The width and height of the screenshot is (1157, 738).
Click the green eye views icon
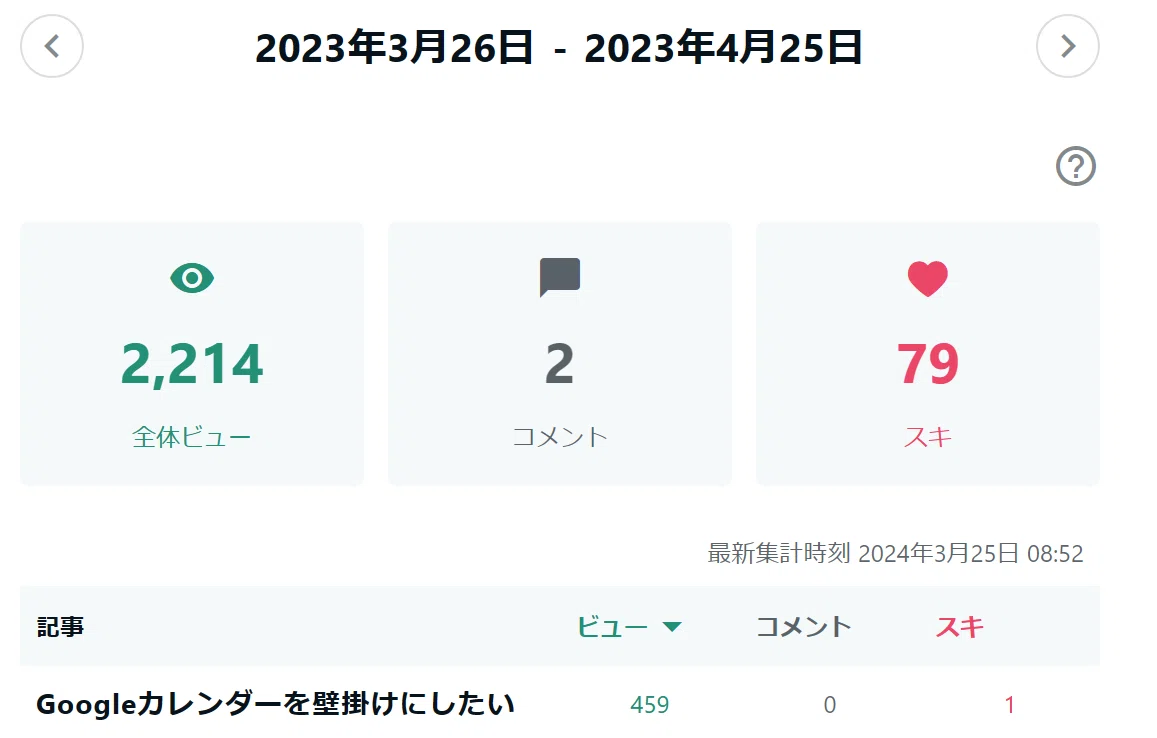pos(192,278)
